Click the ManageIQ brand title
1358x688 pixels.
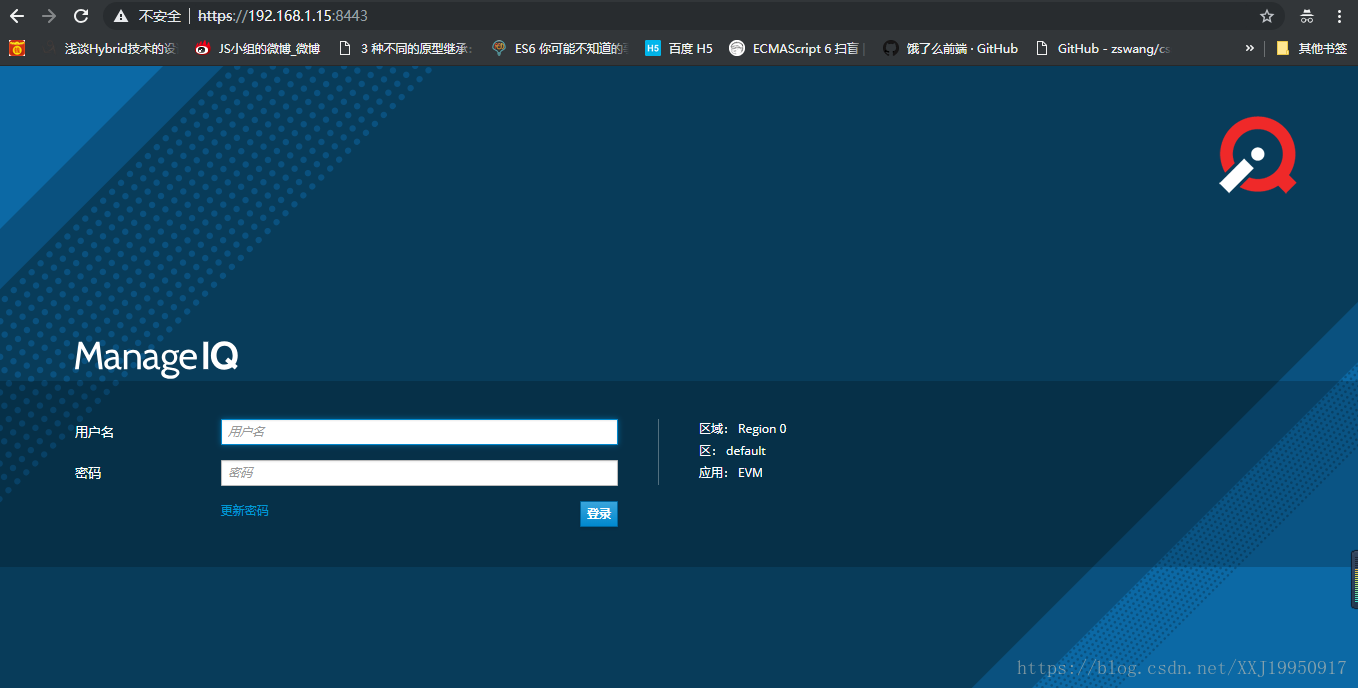click(156, 358)
